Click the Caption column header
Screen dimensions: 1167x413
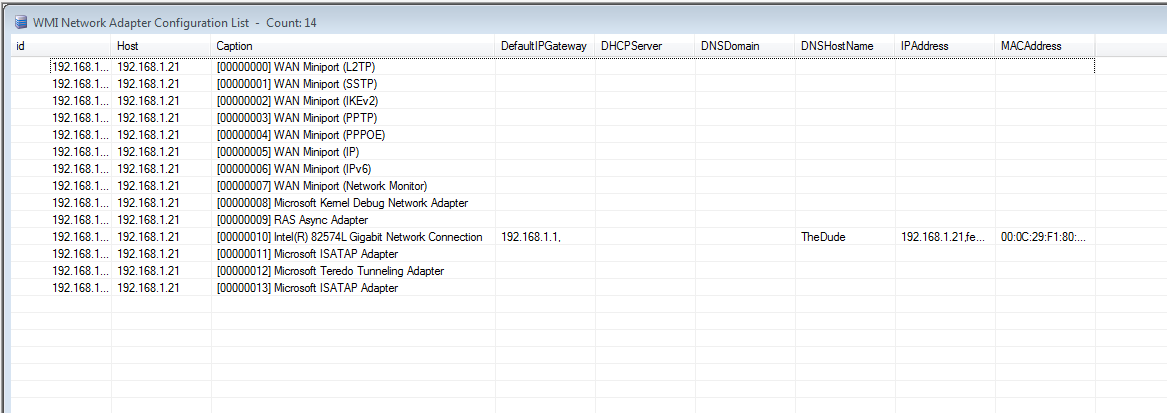click(x=353, y=46)
